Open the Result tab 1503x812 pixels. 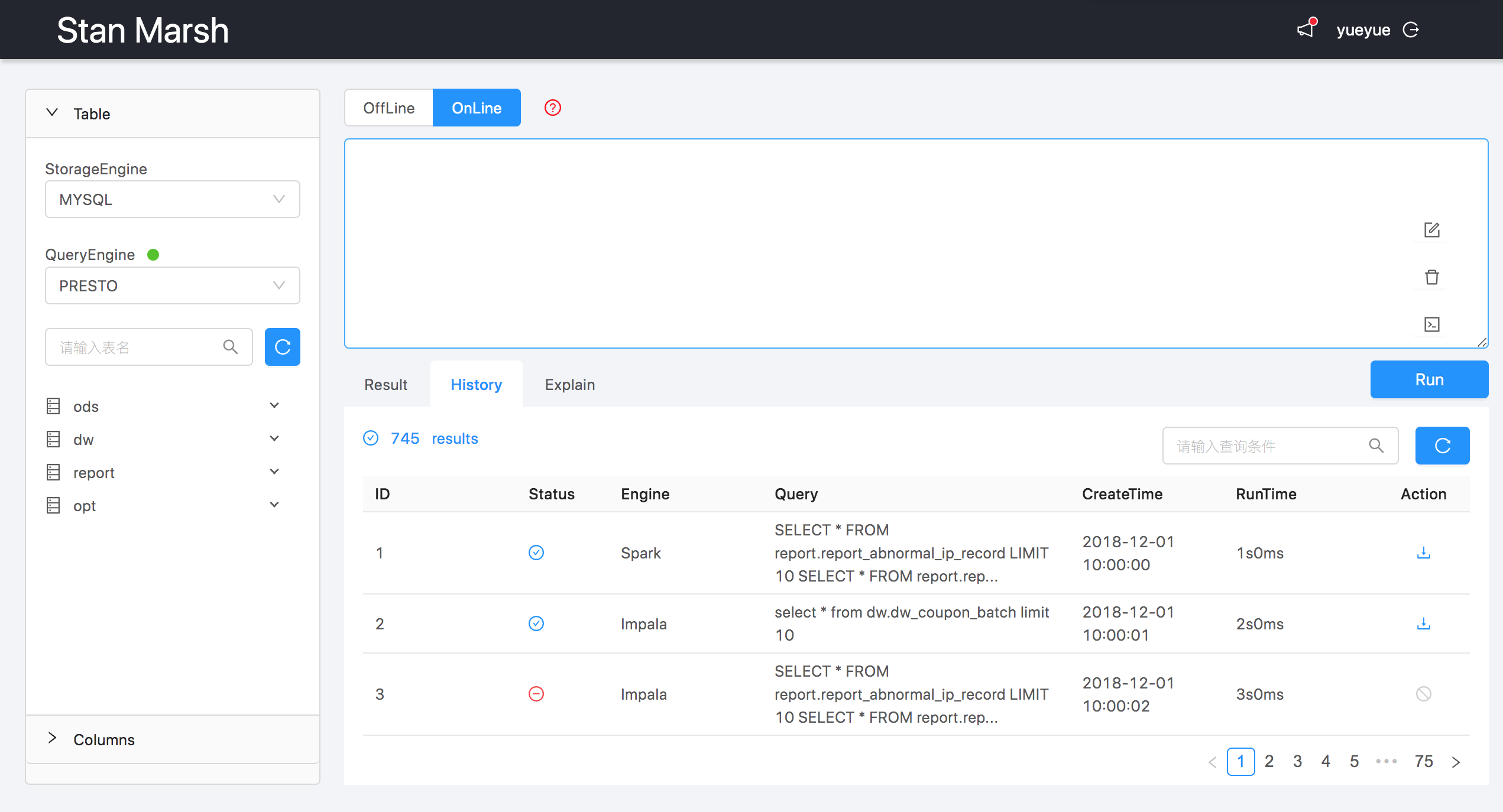point(386,385)
